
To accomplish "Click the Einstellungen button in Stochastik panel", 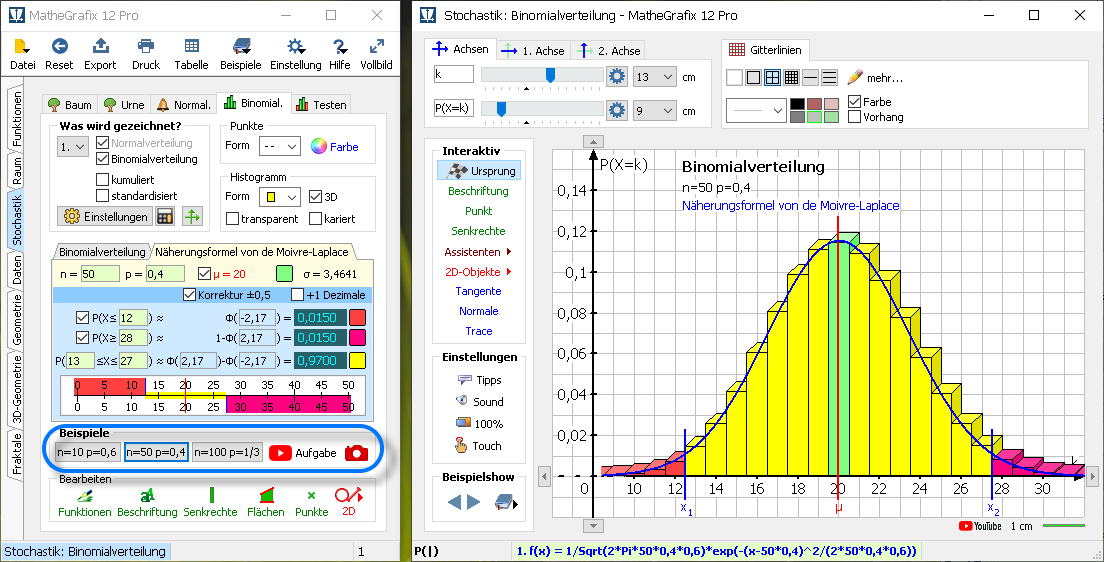I will click(105, 216).
